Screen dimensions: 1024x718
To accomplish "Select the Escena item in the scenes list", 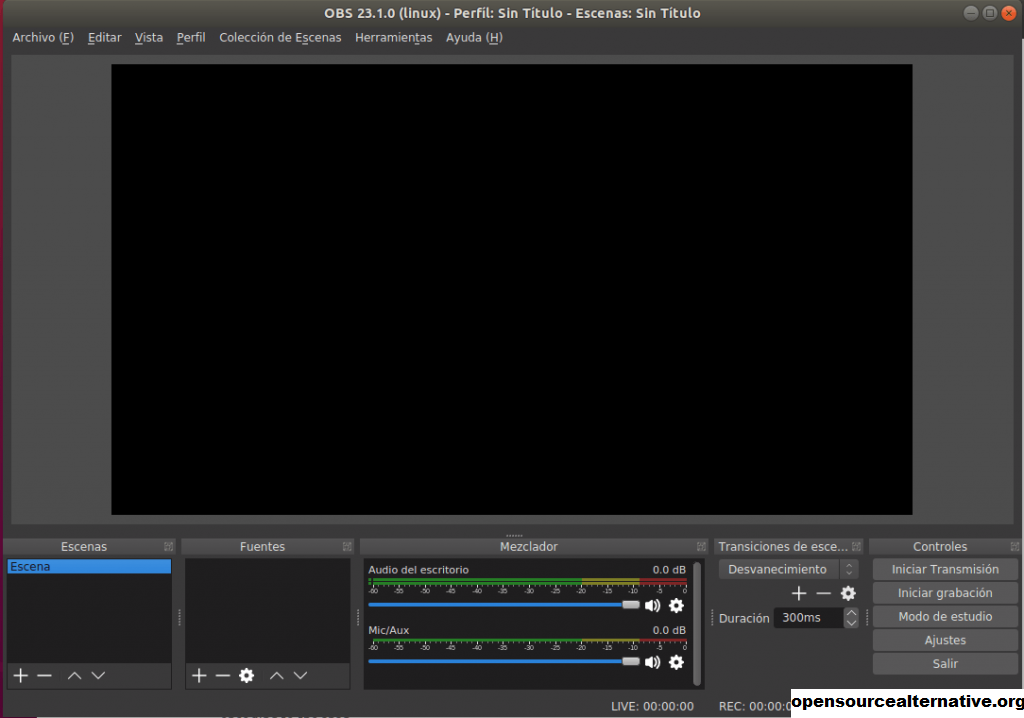I will click(89, 566).
